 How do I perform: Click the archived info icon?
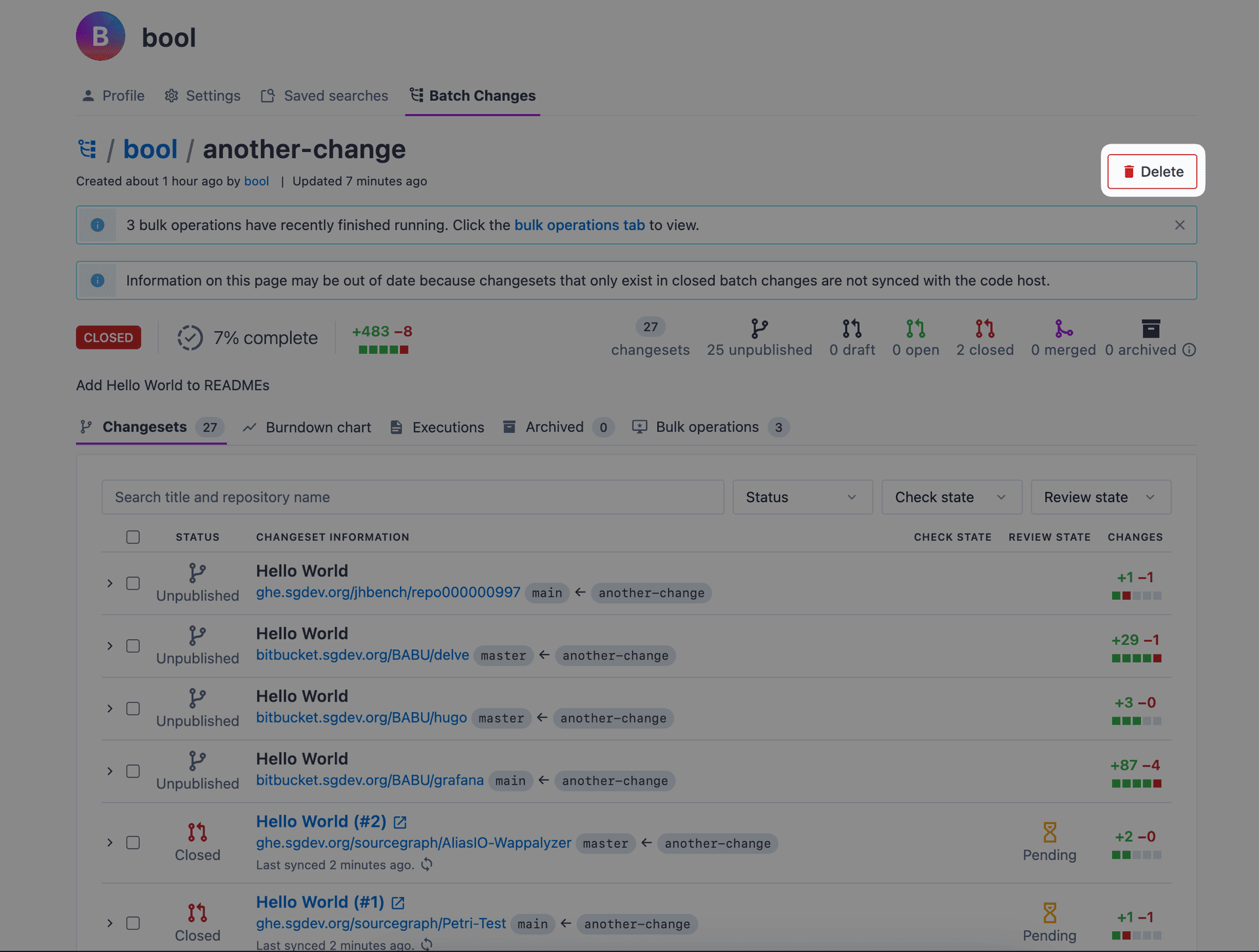[x=1189, y=350]
